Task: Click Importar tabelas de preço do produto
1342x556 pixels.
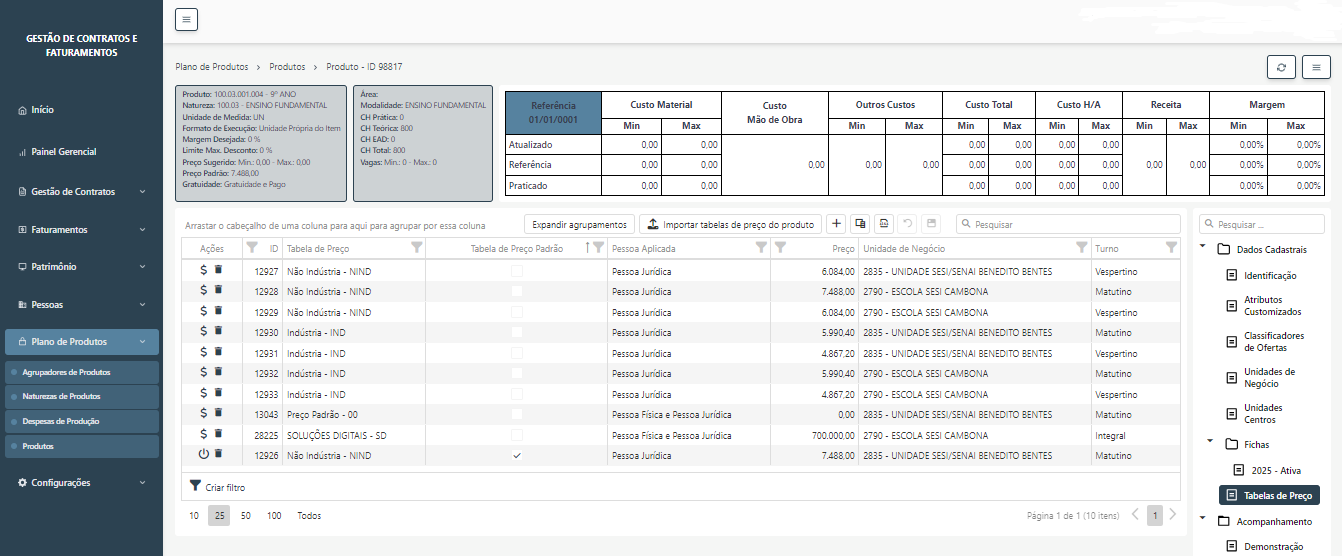Action: pos(730,224)
